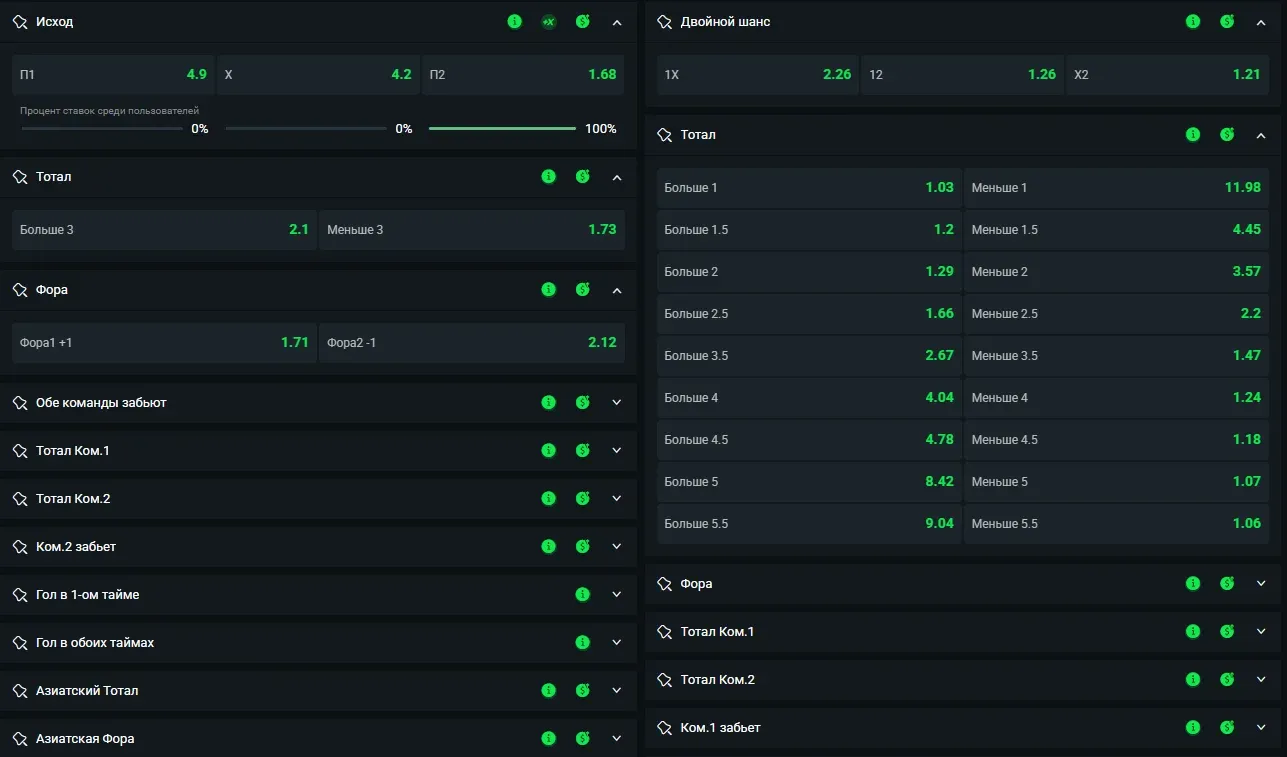The image size is (1287, 757).
Task: Choose Меньше 3.5 at odds 1.47
Action: click(1116, 356)
